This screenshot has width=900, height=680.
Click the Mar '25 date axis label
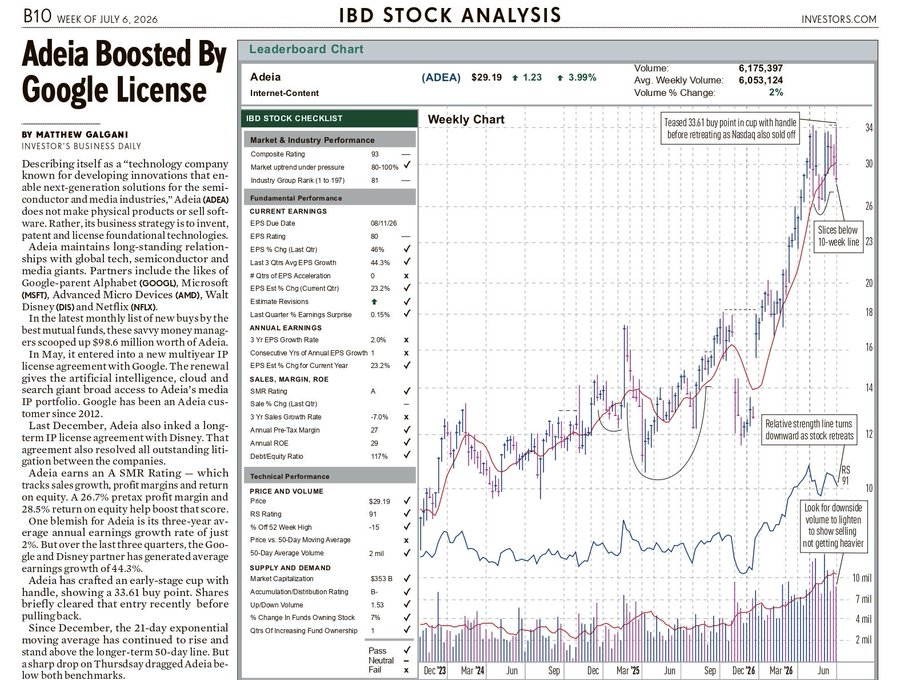click(x=627, y=670)
